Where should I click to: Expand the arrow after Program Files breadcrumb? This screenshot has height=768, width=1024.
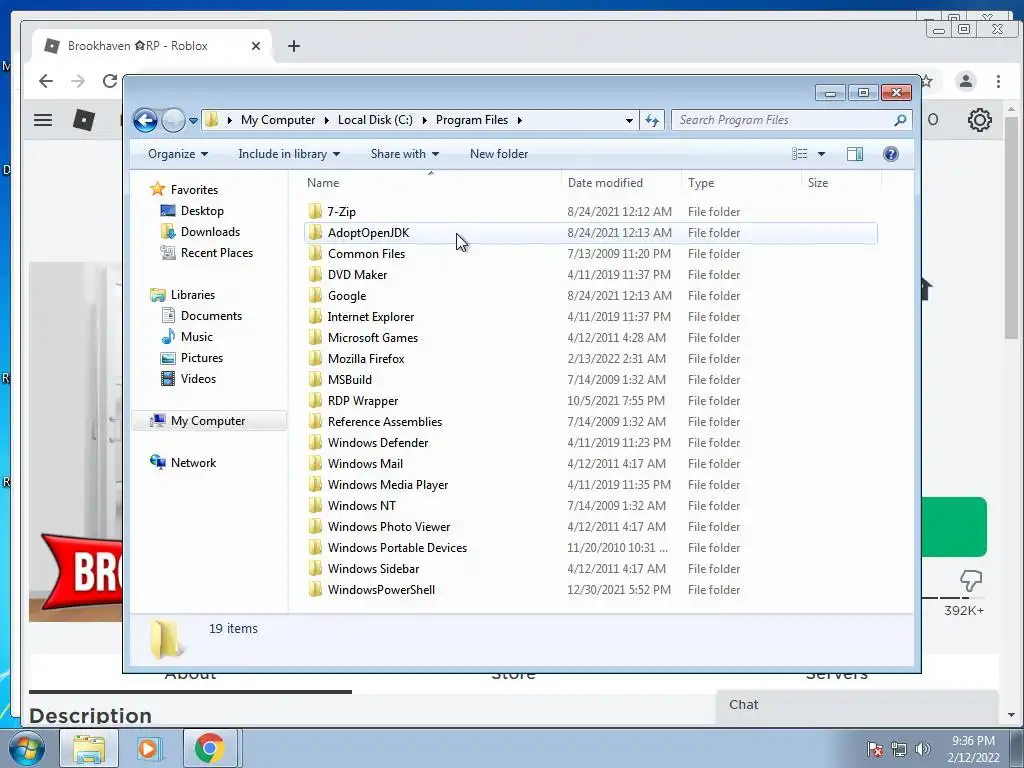pos(520,120)
